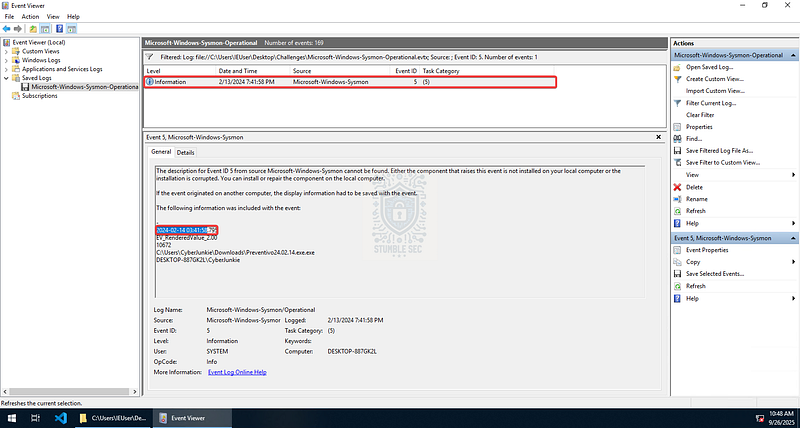
Task: Open Event Properties action
Action: [707, 250]
